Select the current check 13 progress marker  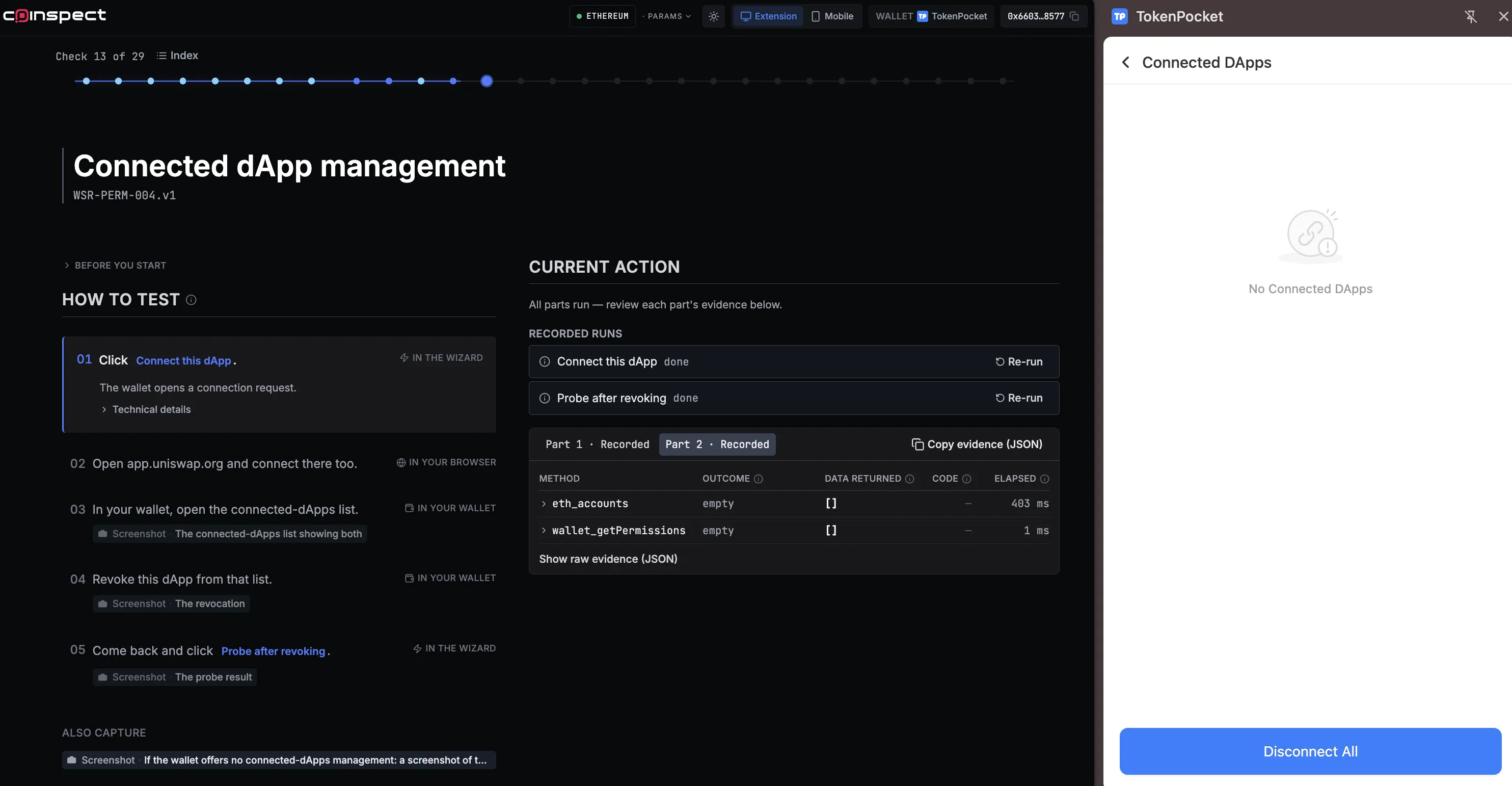click(x=487, y=81)
